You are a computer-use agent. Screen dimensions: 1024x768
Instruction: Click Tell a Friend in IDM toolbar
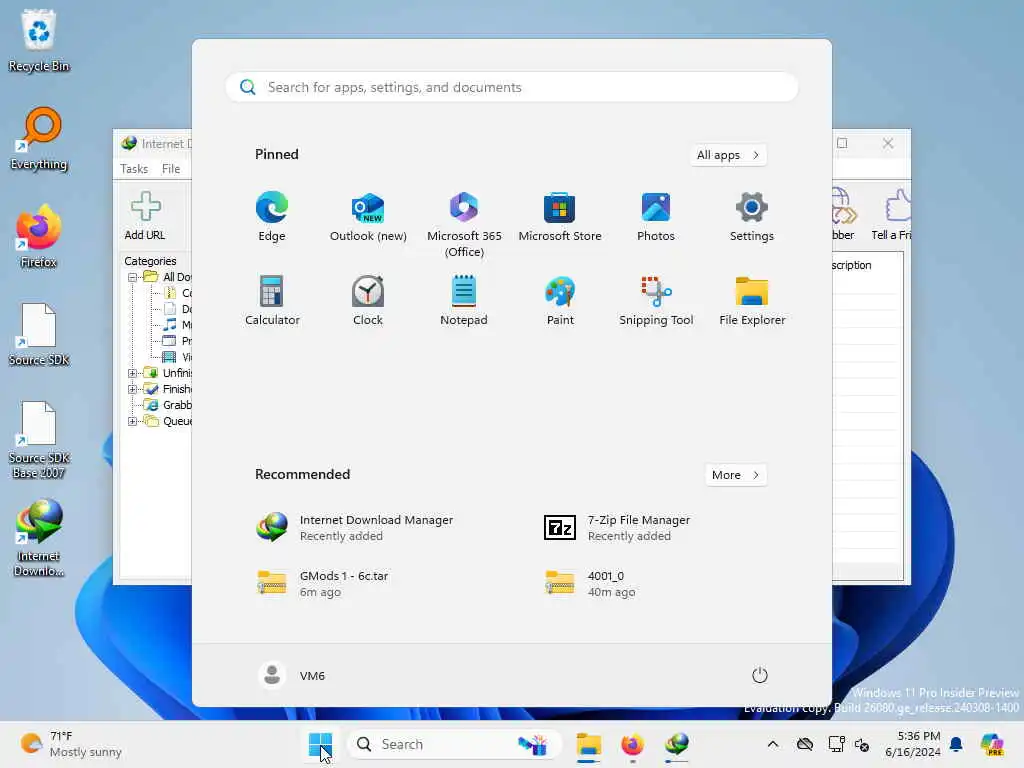click(891, 216)
